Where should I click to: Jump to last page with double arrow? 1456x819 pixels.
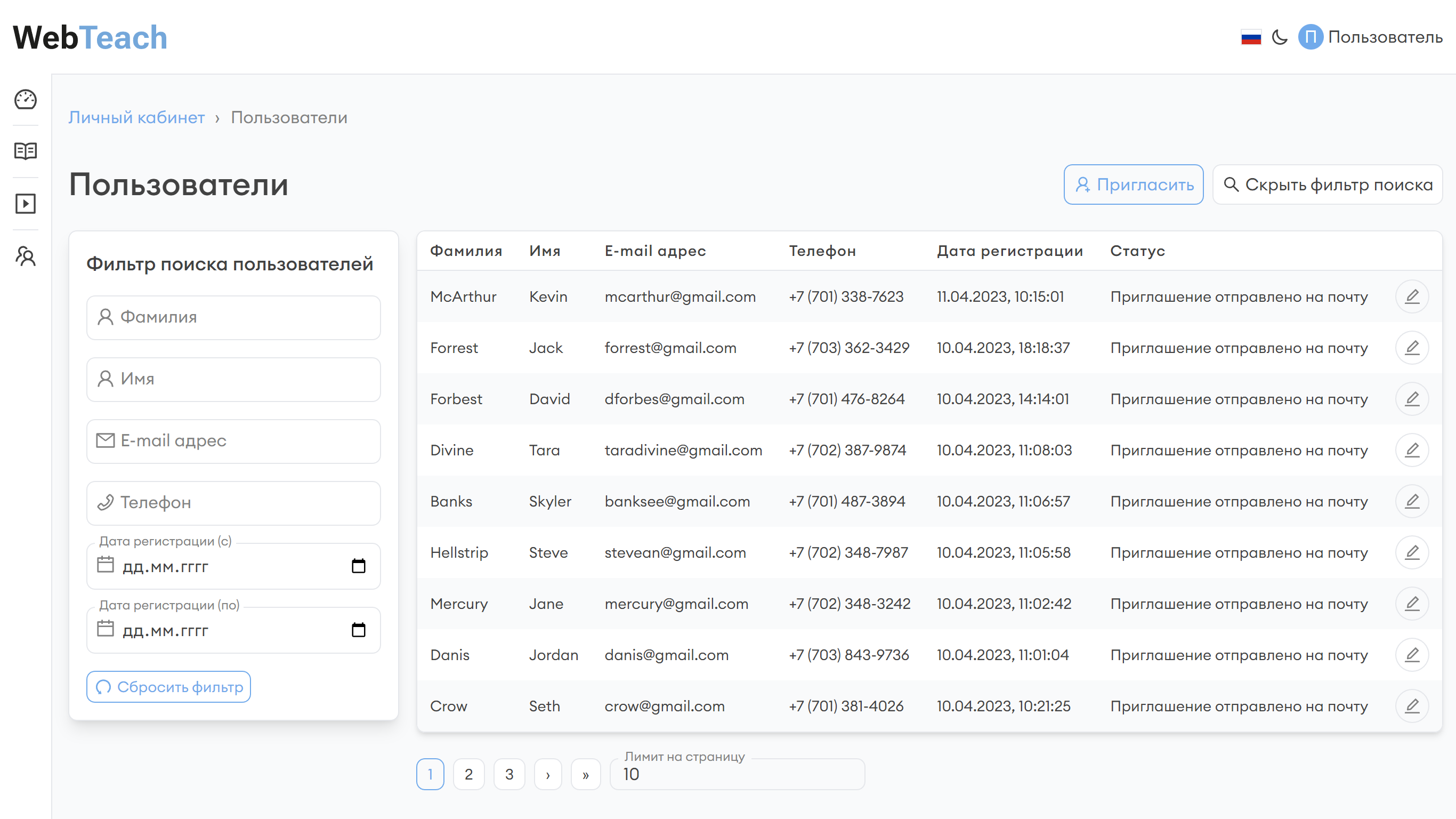pos(586,774)
